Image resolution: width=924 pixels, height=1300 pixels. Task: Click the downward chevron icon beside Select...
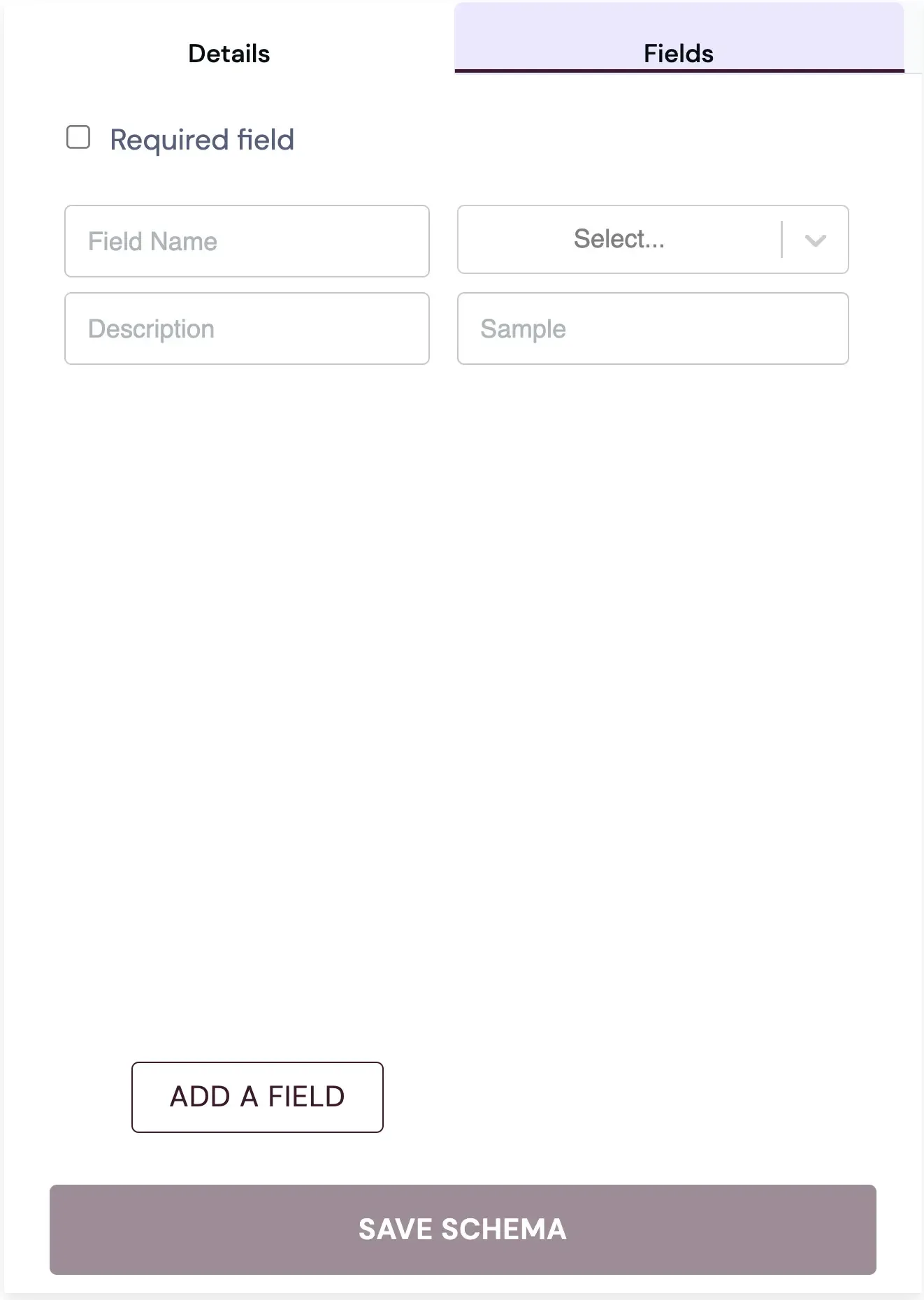(816, 240)
